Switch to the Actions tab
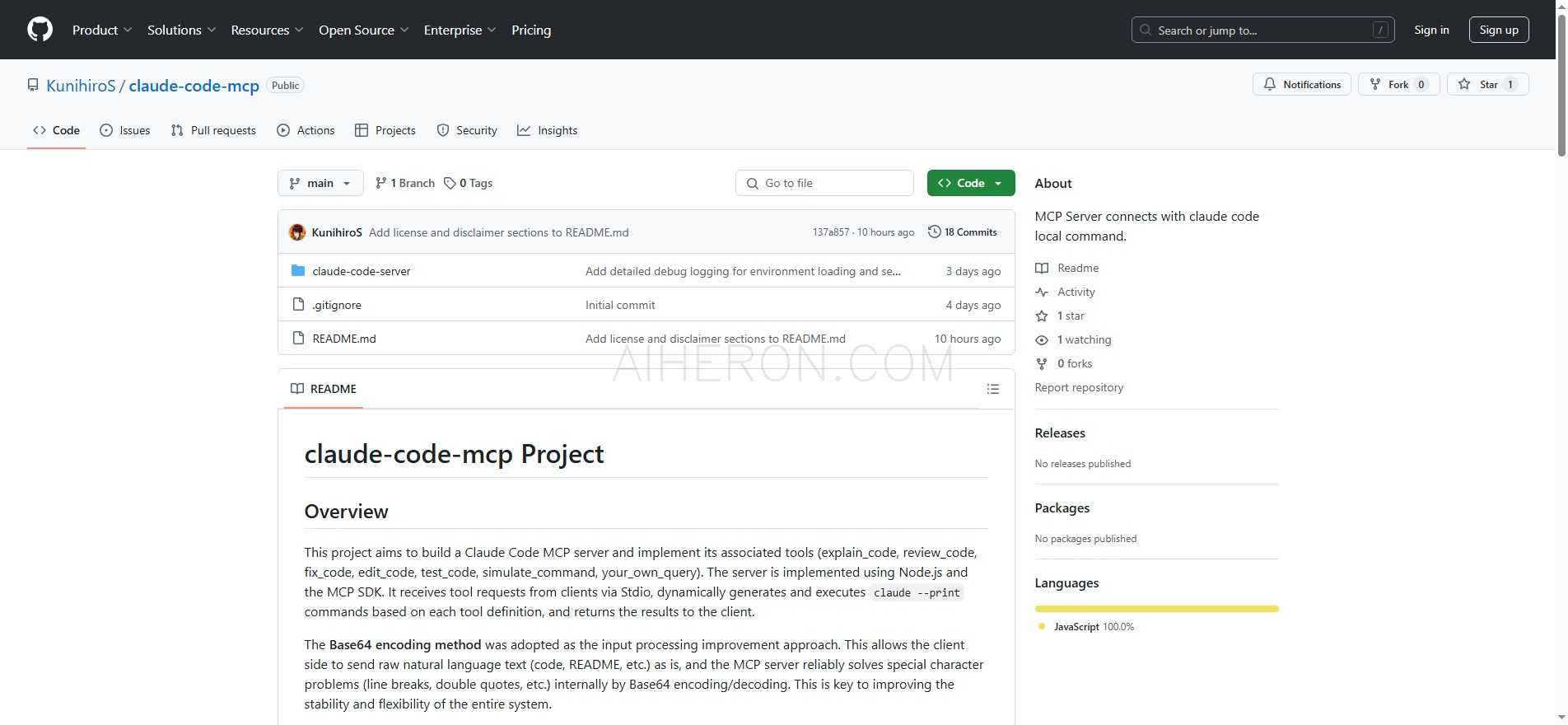The image size is (1568, 725). pyautogui.click(x=306, y=130)
